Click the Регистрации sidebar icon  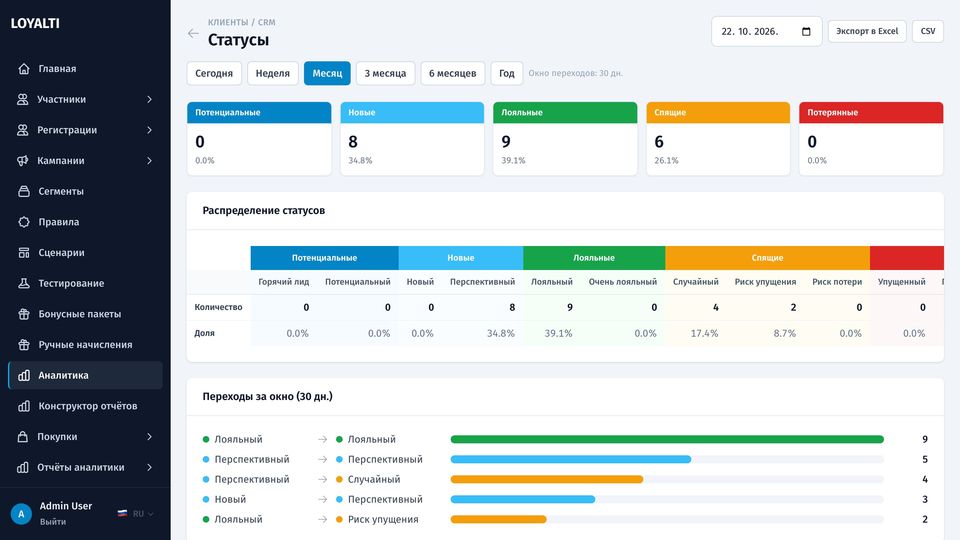(23, 130)
